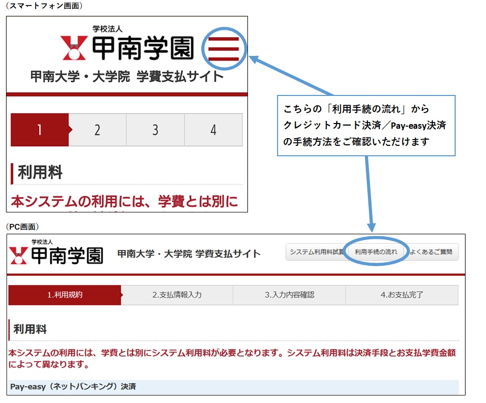Click the 甲南大学・大学院 学費支払サイト title in PC view
This screenshot has height=403, width=486.
pos(189,254)
